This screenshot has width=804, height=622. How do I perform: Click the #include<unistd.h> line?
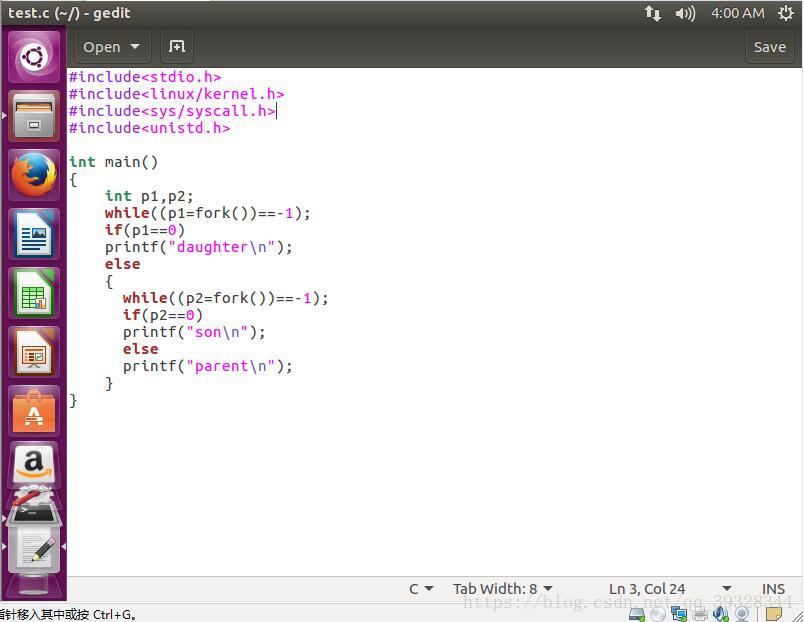tap(149, 128)
